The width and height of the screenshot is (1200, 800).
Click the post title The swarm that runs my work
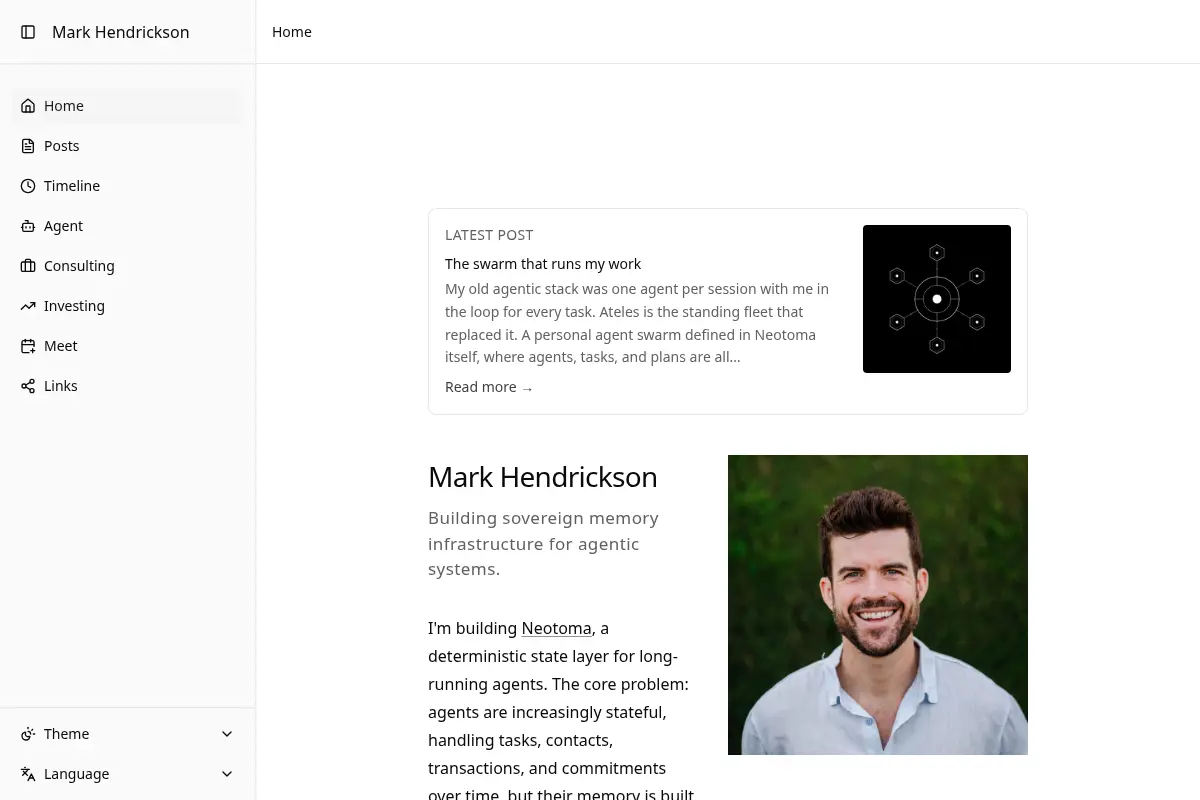coord(543,264)
